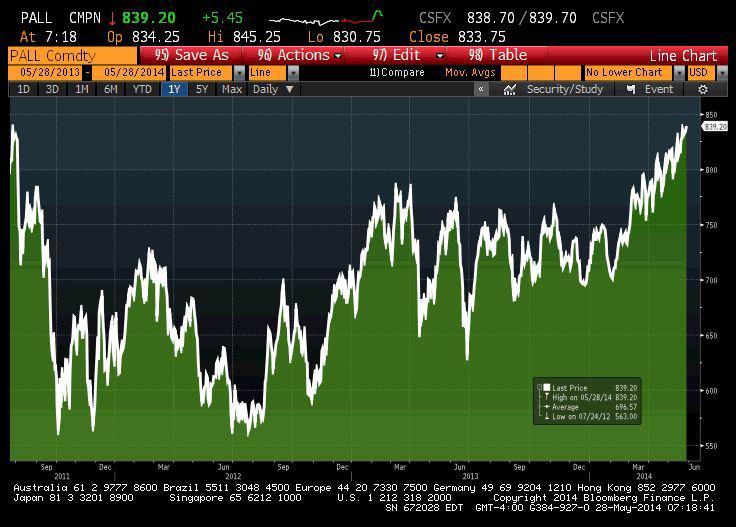
Task: Click the settings gear icon
Action: coord(703,89)
